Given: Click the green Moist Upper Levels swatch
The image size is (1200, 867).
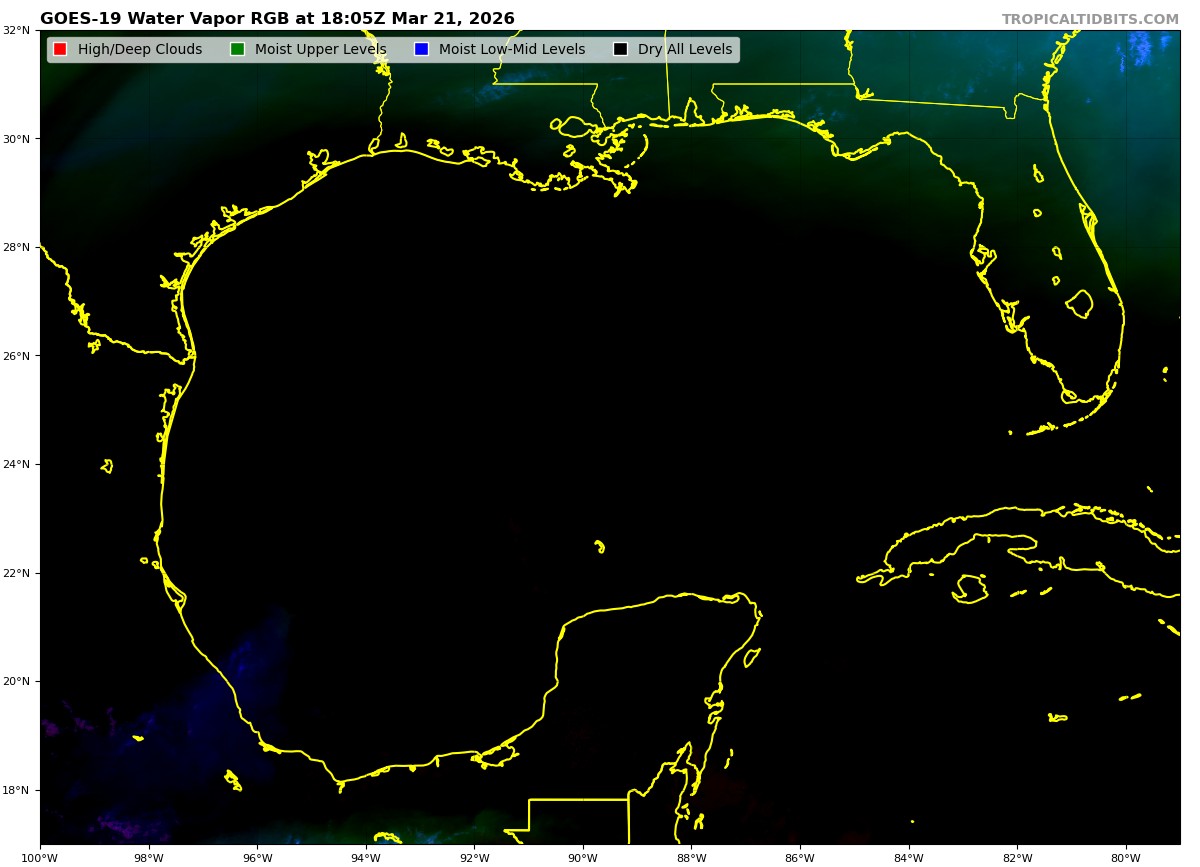Looking at the screenshot, I should 237,50.
